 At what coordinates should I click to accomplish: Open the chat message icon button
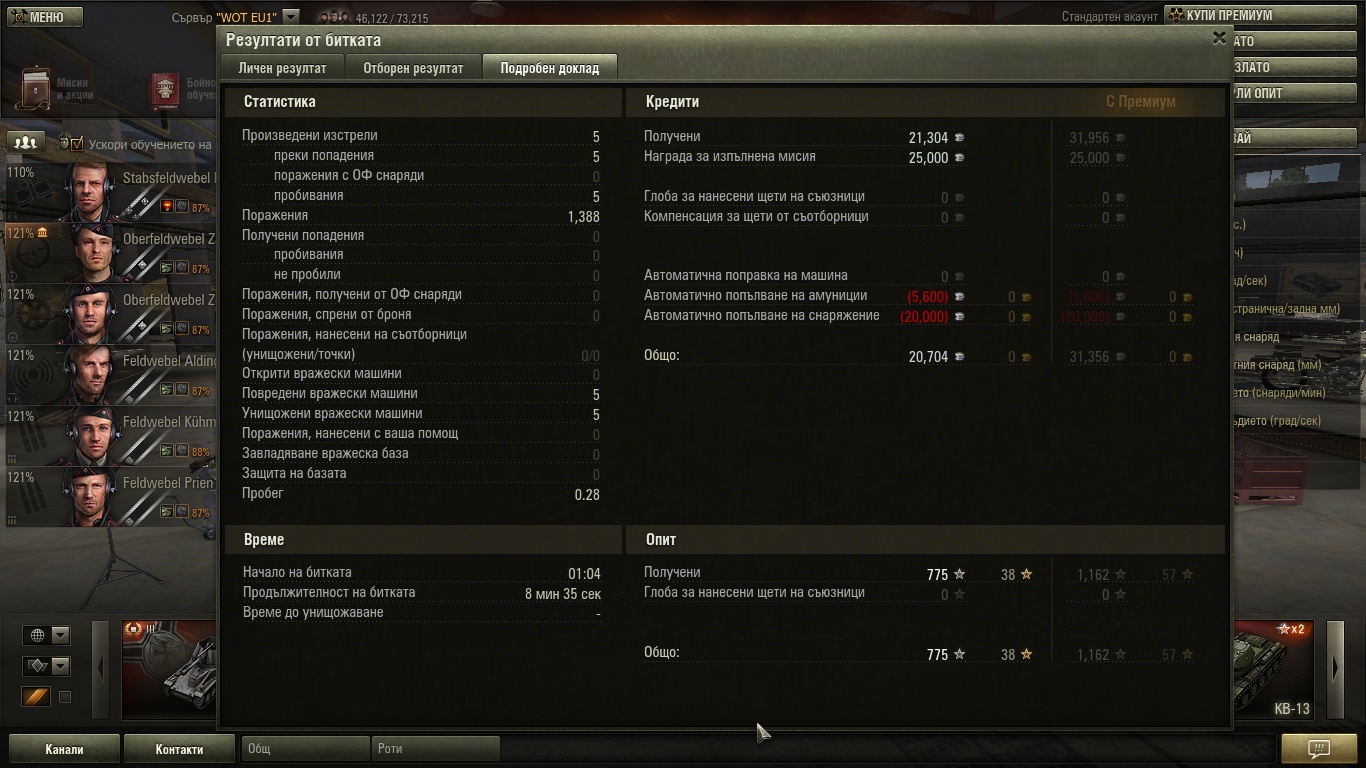[1319, 748]
